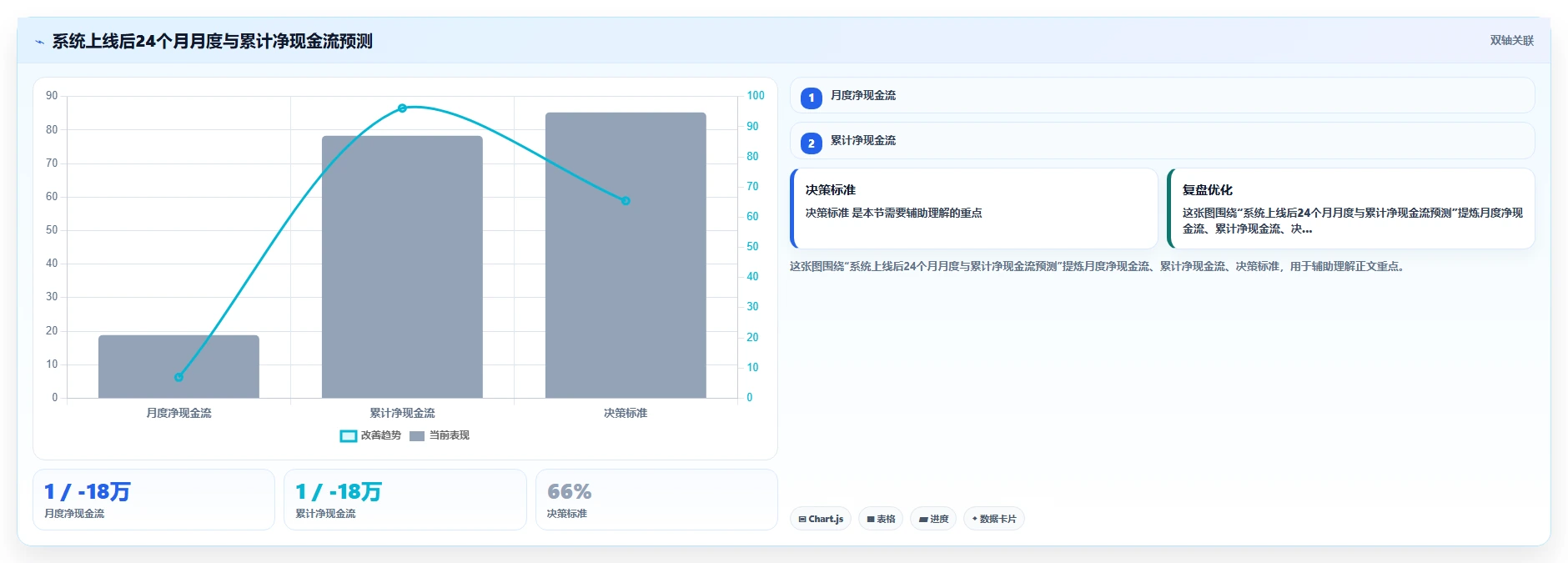Image resolution: width=1568 pixels, height=563 pixels.
Task: Click the summary sentence below the cards
Action: (1098, 267)
